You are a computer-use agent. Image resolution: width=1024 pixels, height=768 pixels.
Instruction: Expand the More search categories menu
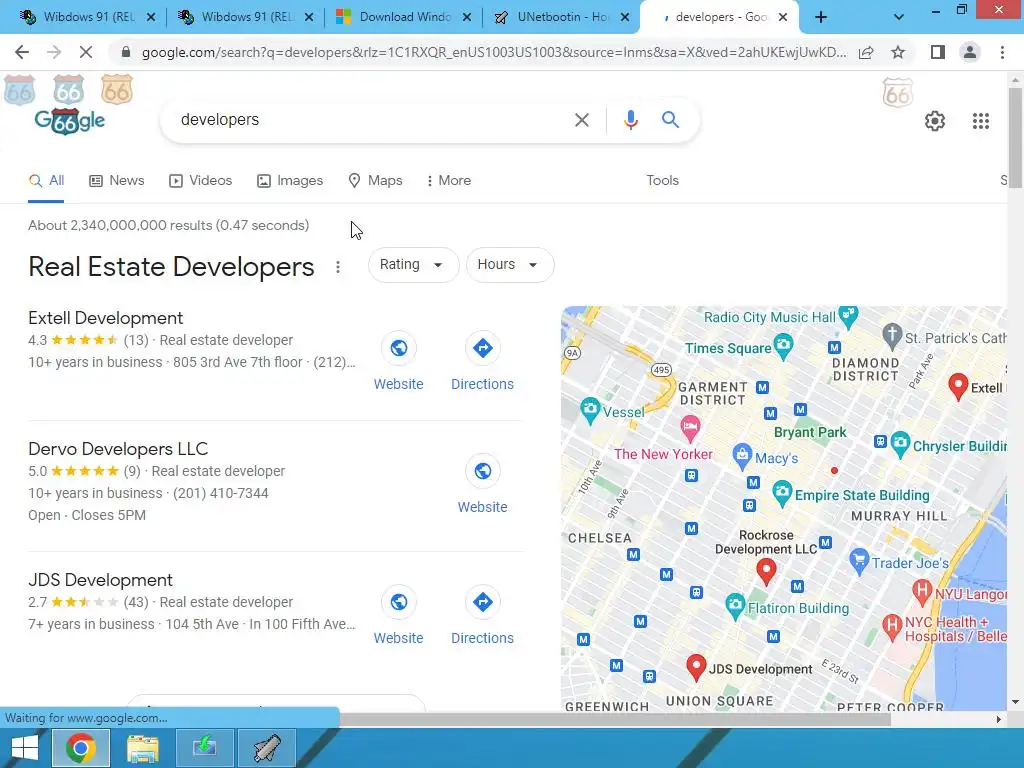coord(448,181)
